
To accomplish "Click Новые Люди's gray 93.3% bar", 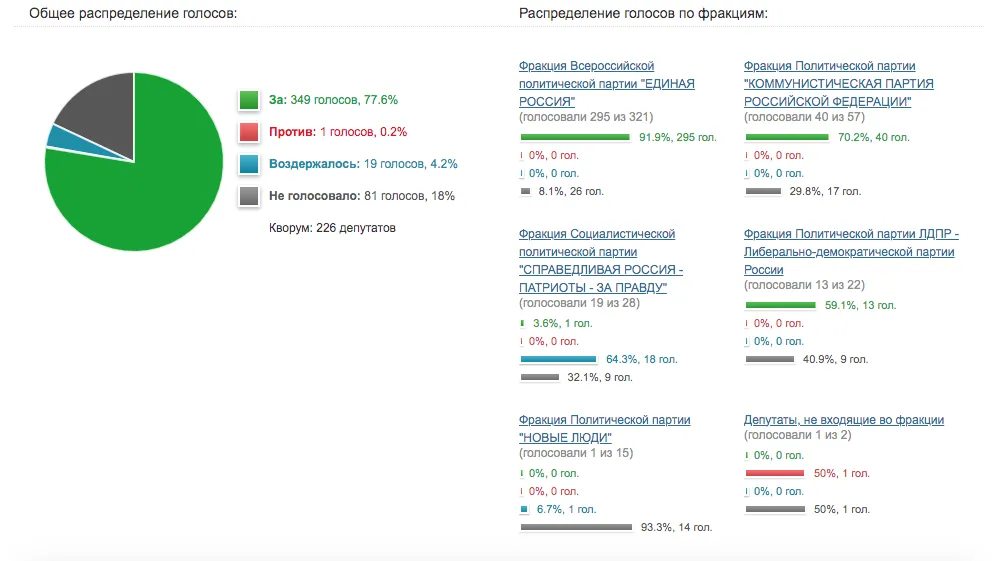I will point(576,527).
